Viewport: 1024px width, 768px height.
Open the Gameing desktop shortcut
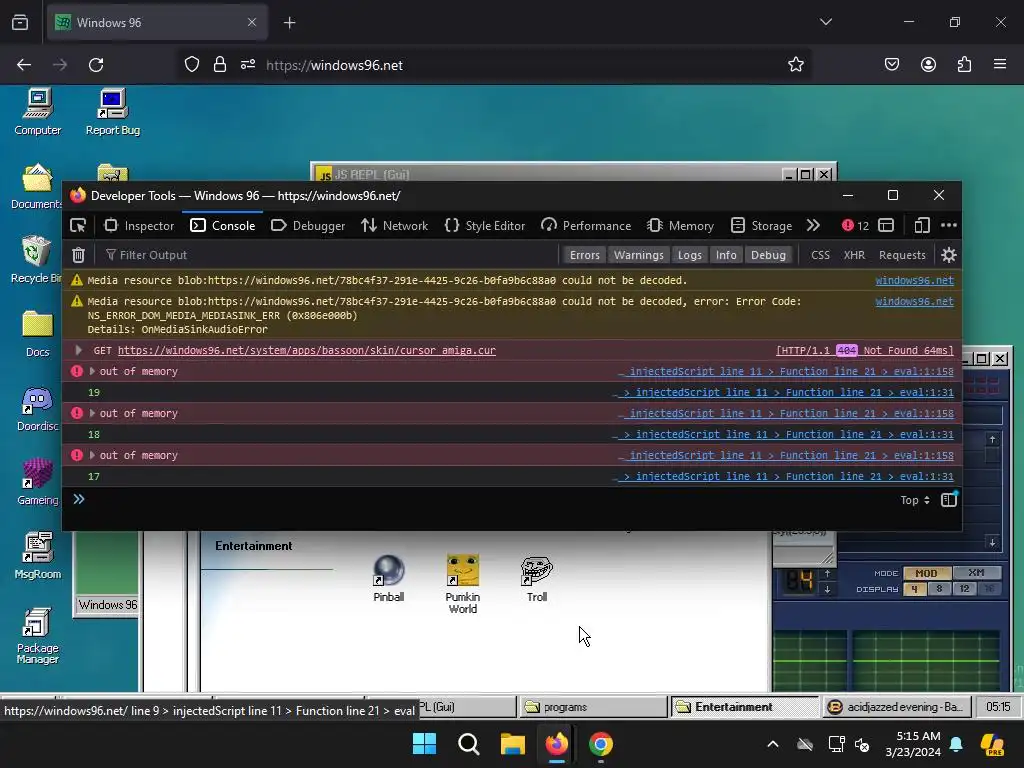[x=37, y=482]
